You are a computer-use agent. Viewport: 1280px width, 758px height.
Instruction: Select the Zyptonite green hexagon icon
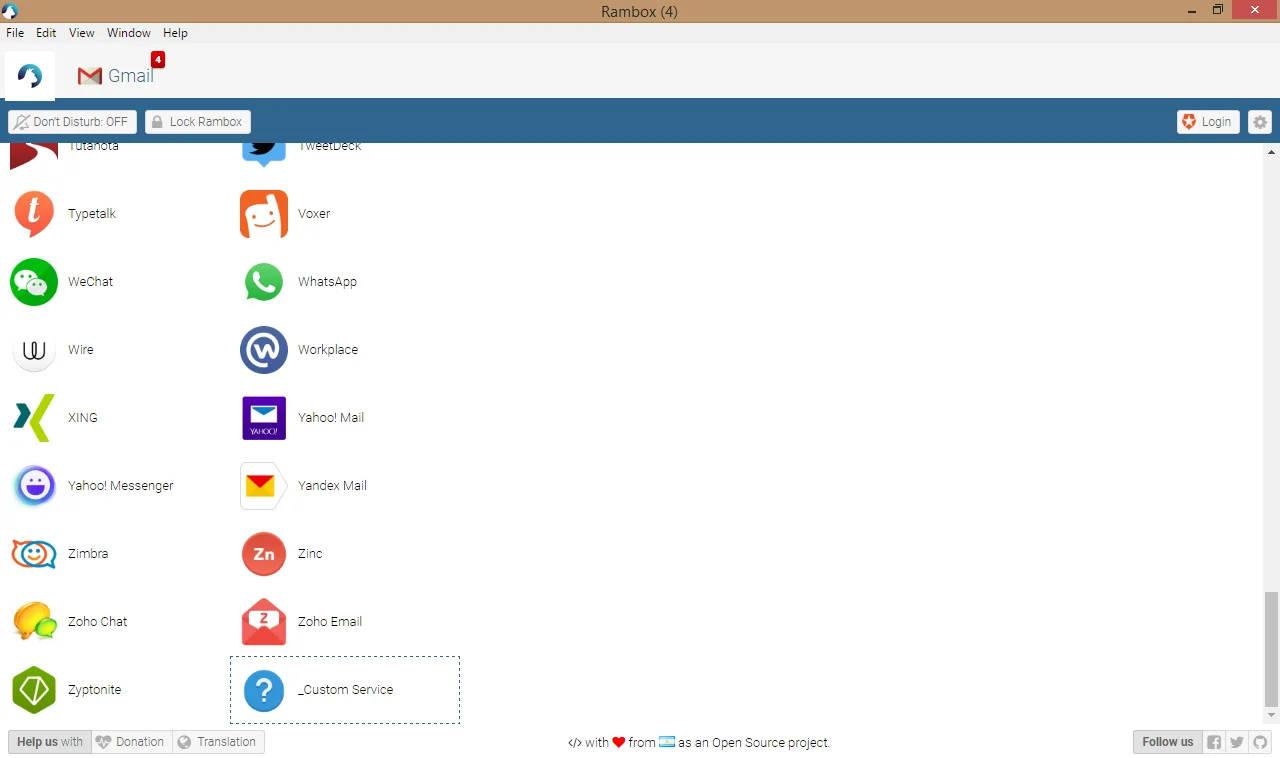tap(34, 690)
